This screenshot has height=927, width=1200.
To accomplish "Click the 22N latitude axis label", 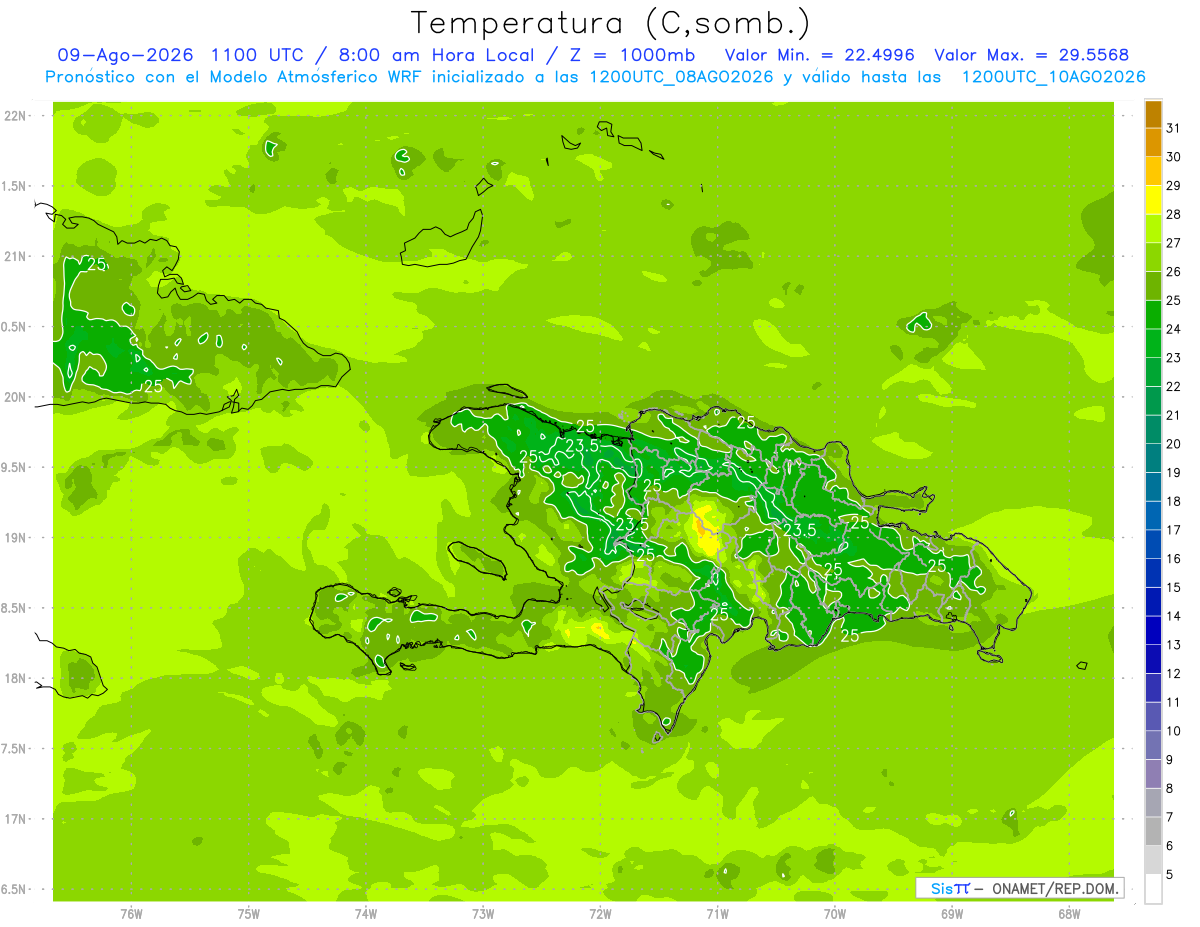I will [x=16, y=116].
